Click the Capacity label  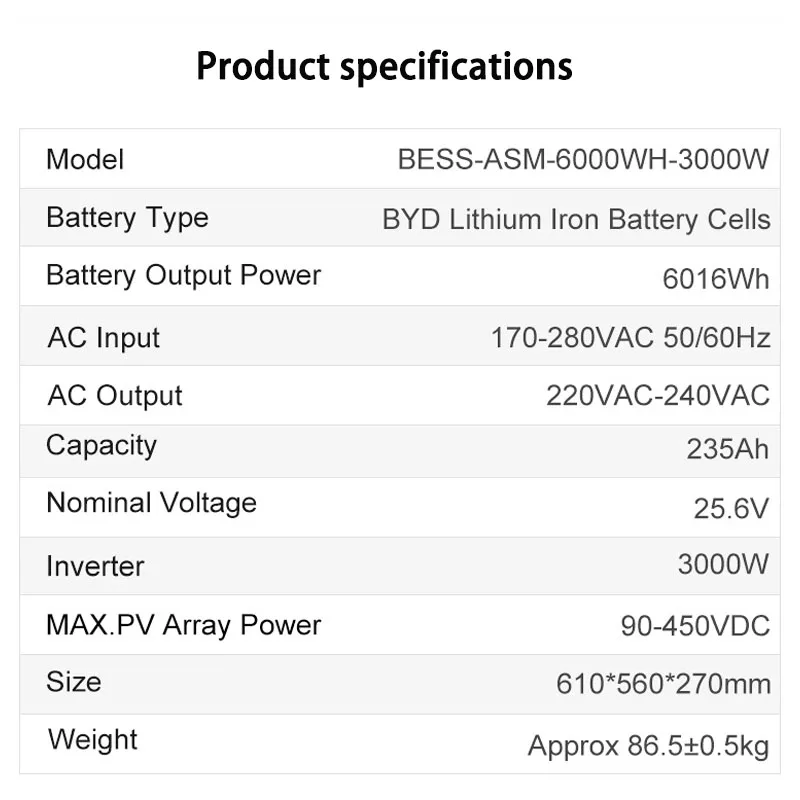click(101, 446)
